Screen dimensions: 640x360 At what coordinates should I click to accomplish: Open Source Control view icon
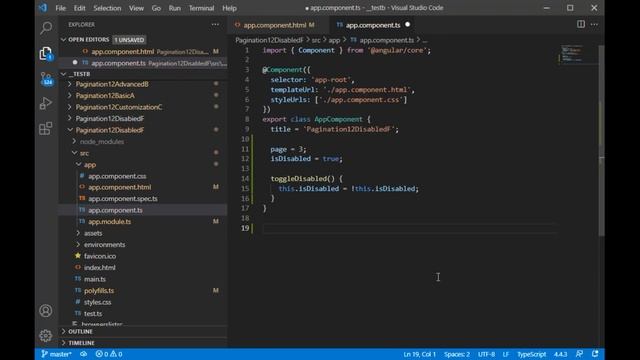(46, 79)
